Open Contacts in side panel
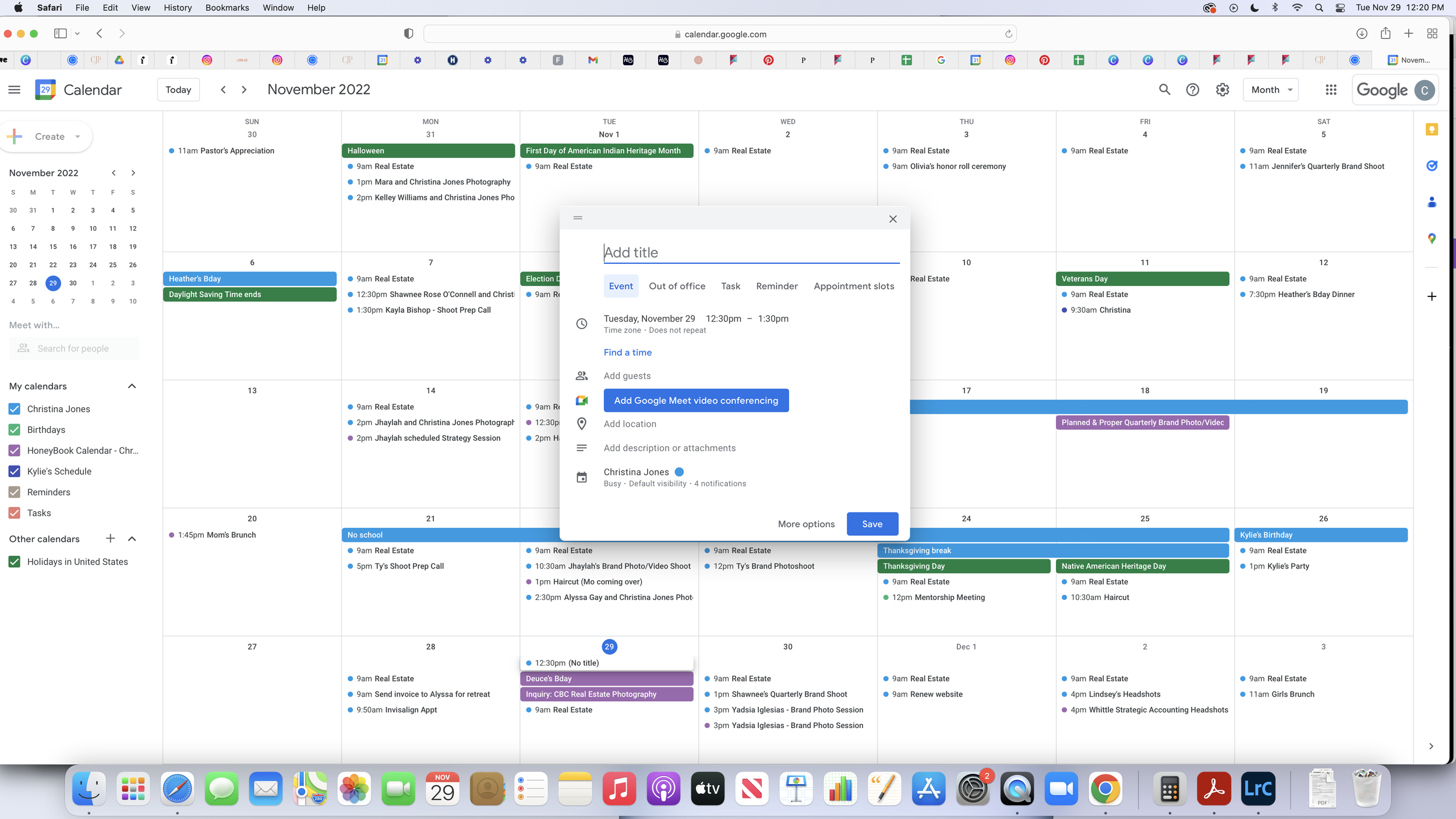The image size is (1456, 819). pyautogui.click(x=1432, y=202)
